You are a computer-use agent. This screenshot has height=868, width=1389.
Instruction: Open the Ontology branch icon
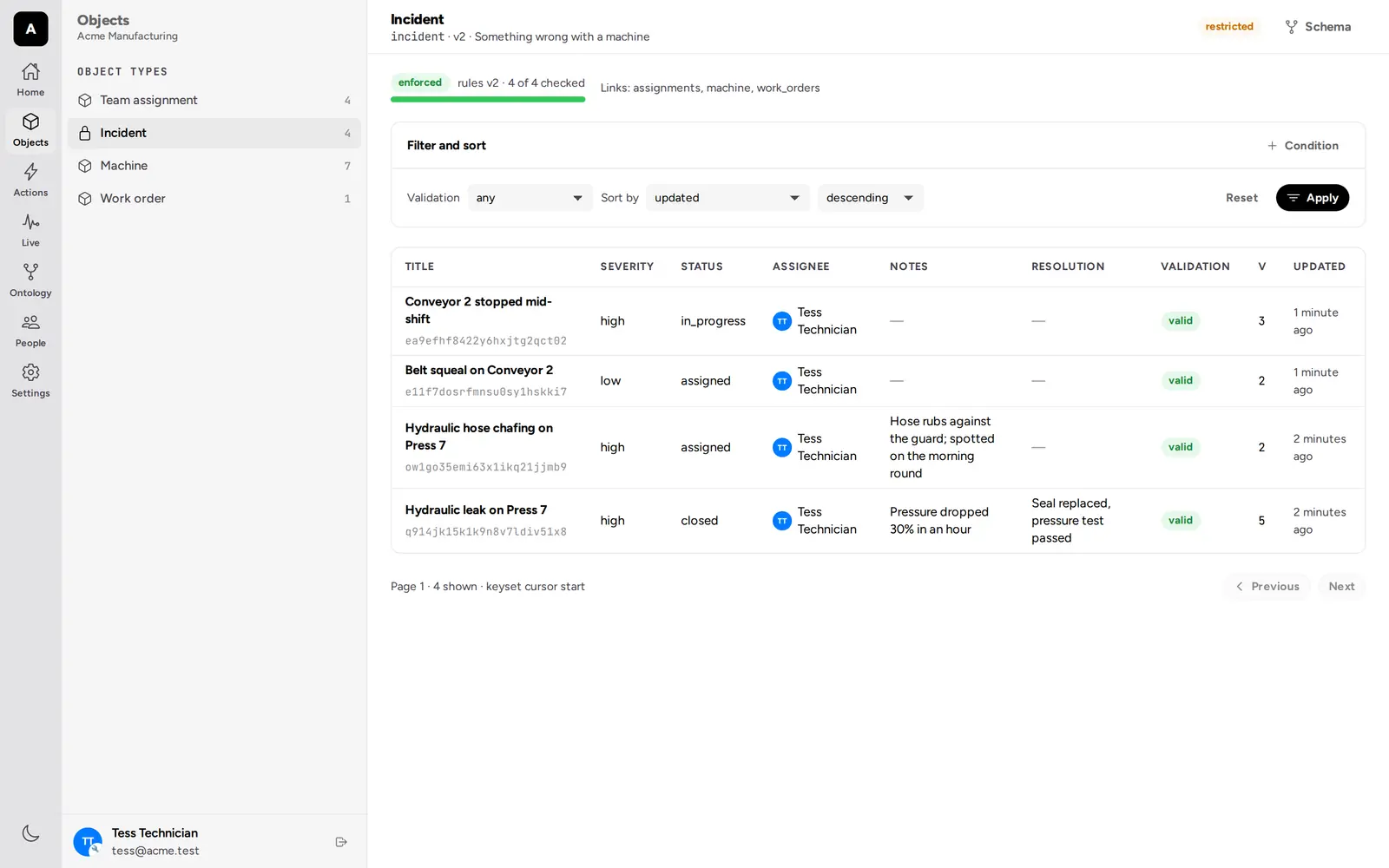click(30, 273)
